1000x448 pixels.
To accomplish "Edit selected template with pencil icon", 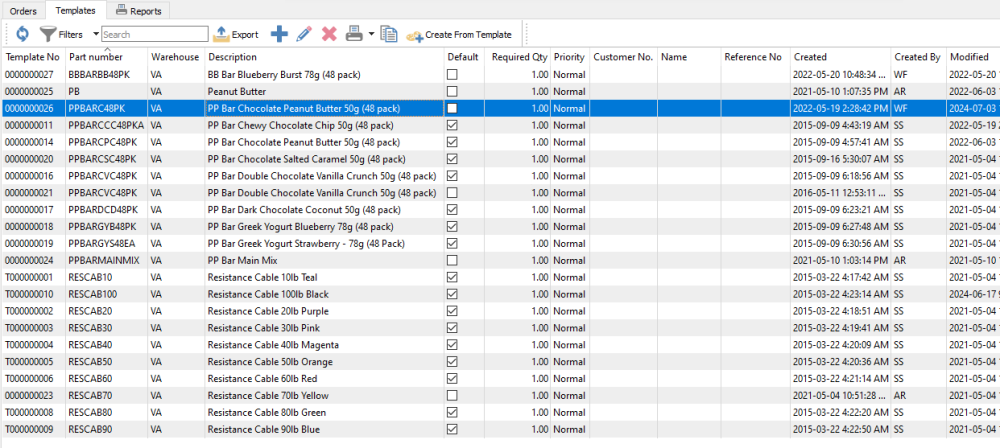I will 304,34.
